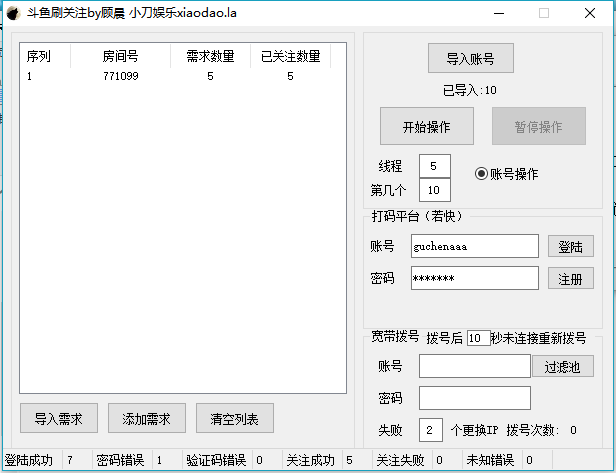Image resolution: width=616 pixels, height=473 pixels.
Task: Click the 宽带拨号 密码 input field
Action: 474,398
